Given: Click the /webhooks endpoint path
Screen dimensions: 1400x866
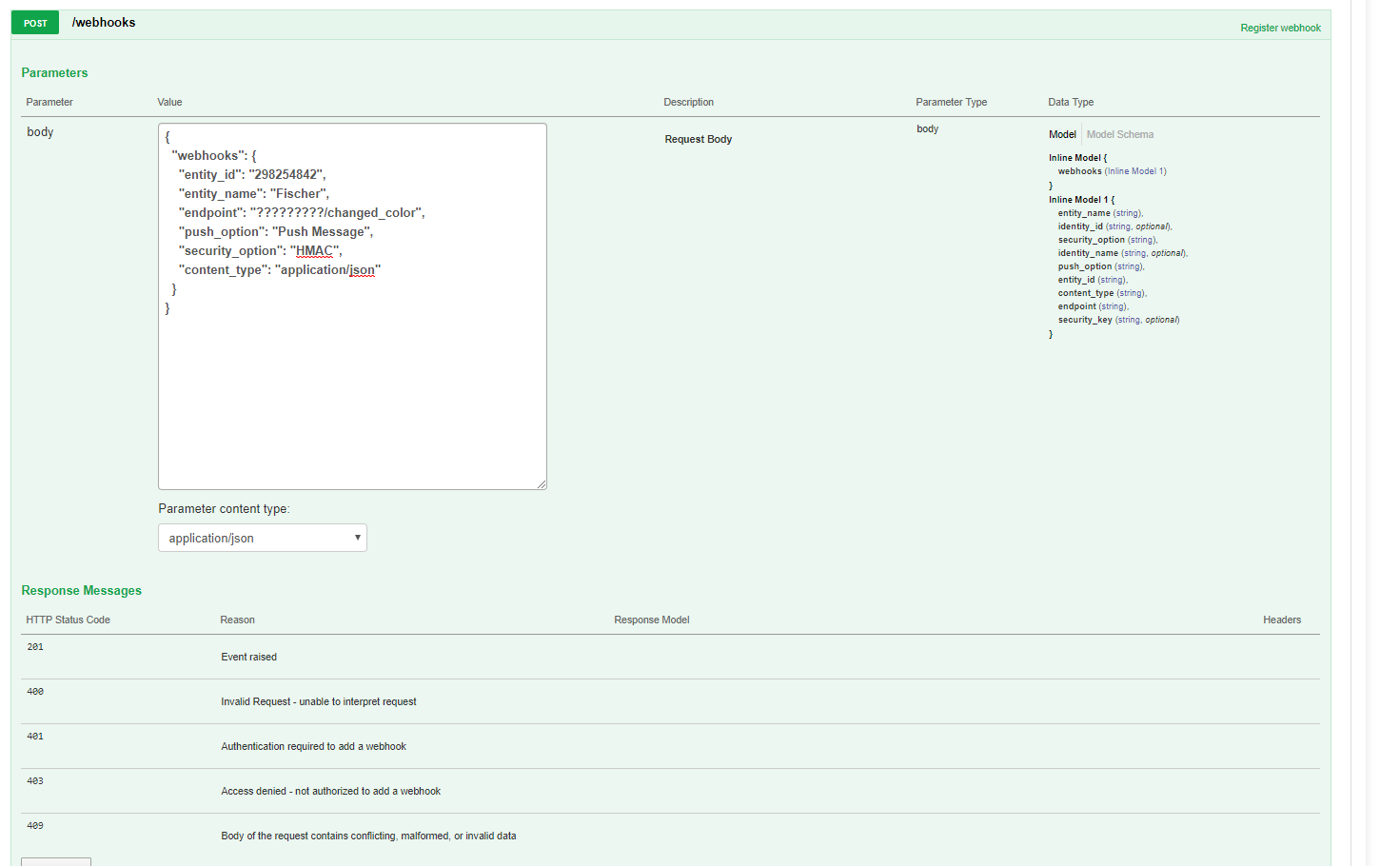Looking at the screenshot, I should pyautogui.click(x=104, y=23).
